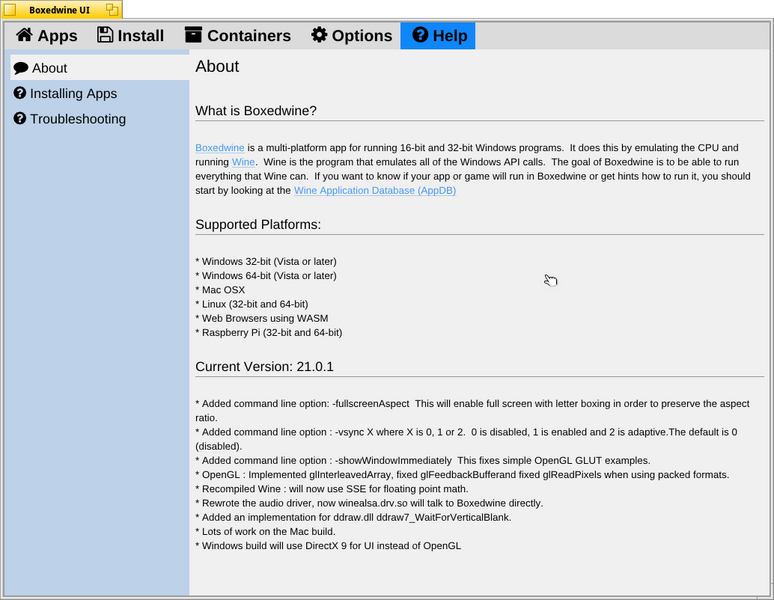Click the floppy disk icon on the Install tab
The width and height of the screenshot is (774, 600).
pyautogui.click(x=105, y=35)
